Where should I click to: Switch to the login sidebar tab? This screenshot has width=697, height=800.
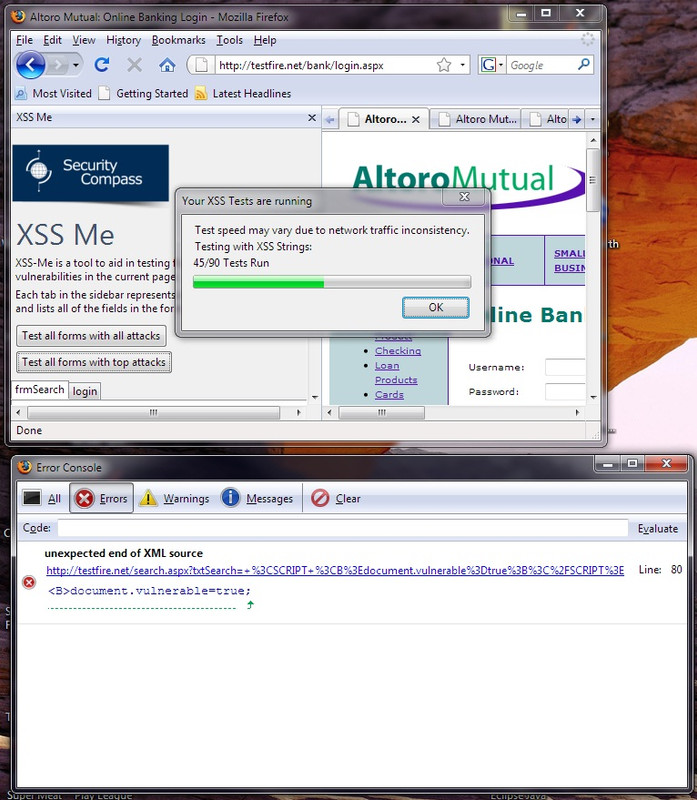coord(85,391)
